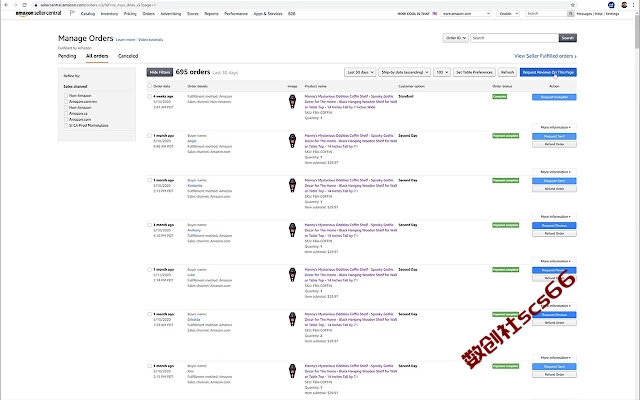Check the SI CA Prod Marketplace filter
The width and height of the screenshot is (640, 400).
tap(66, 125)
